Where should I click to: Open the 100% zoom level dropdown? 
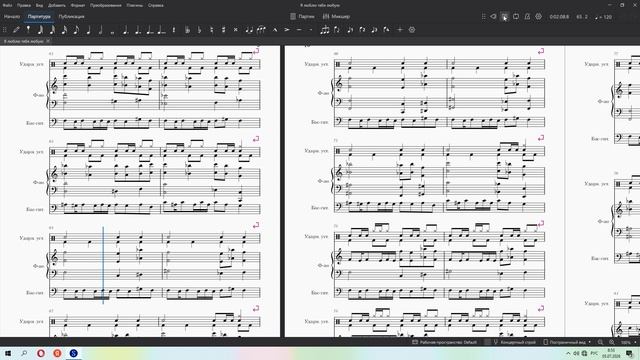tap(629, 342)
